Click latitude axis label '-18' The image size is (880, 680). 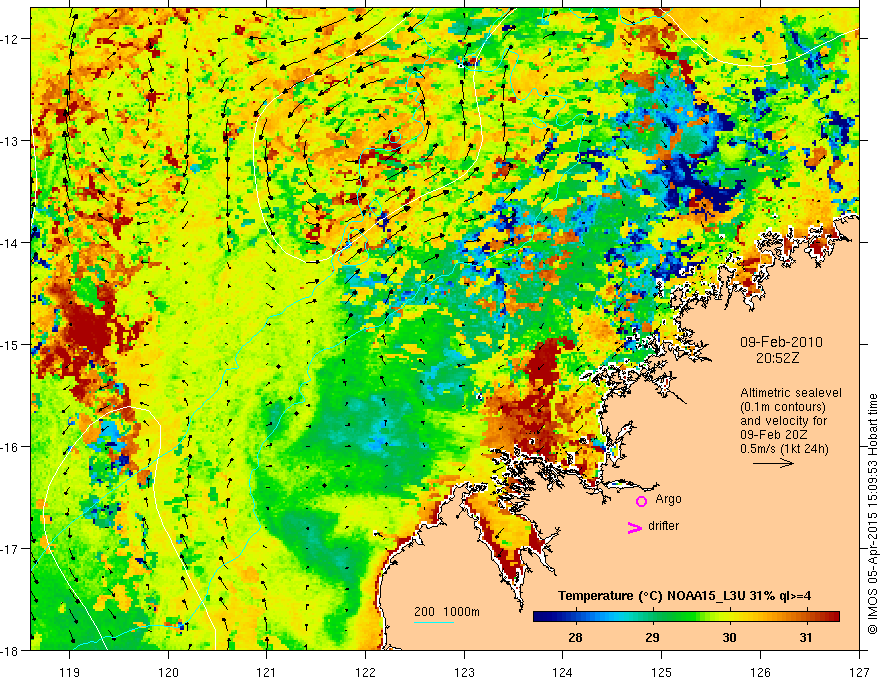click(11, 650)
